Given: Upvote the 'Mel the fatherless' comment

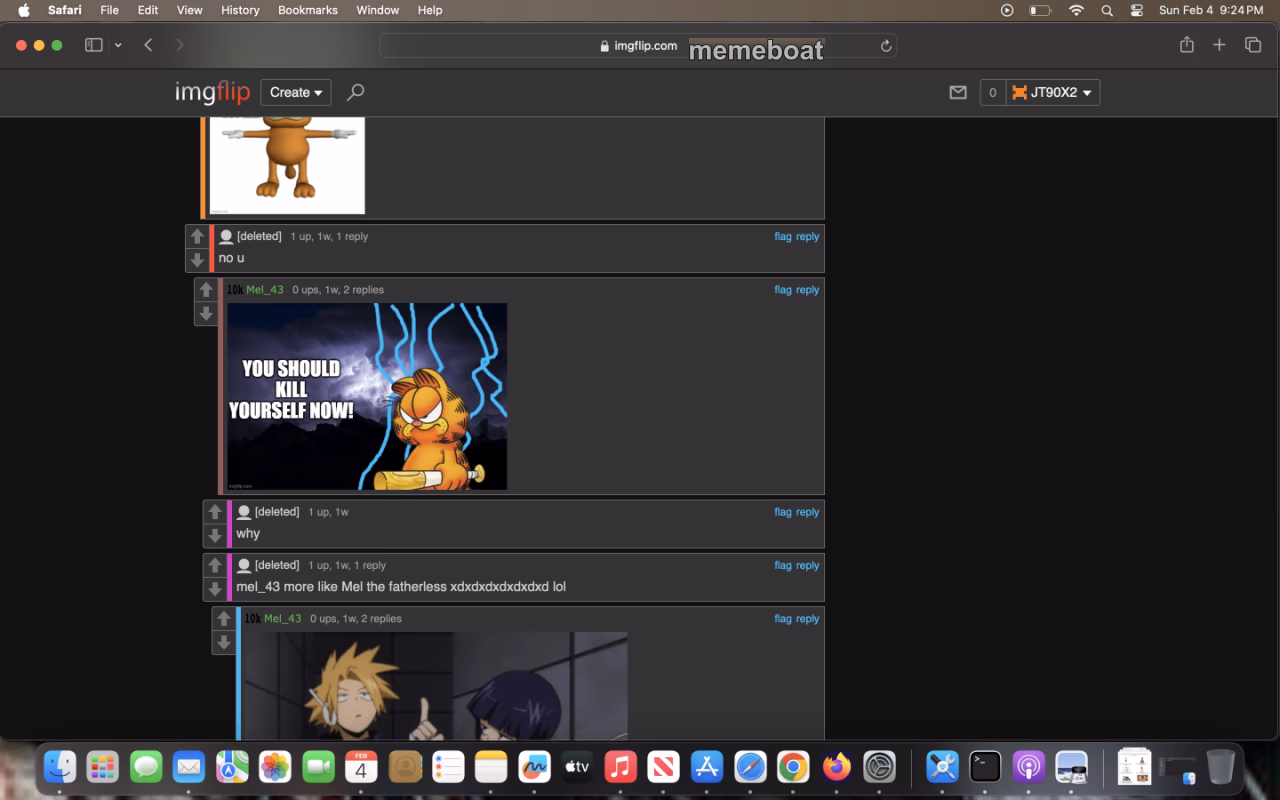Looking at the screenshot, I should coord(214,565).
